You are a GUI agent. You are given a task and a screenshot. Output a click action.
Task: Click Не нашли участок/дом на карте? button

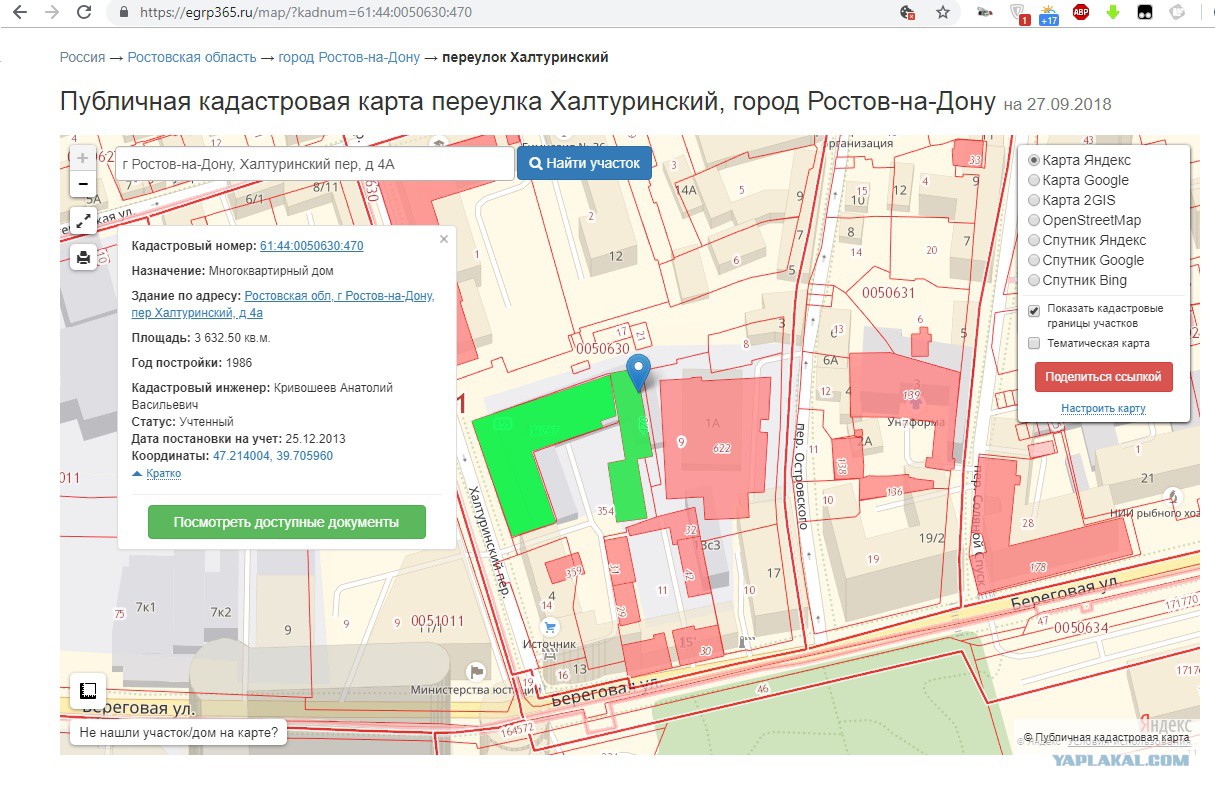point(179,732)
